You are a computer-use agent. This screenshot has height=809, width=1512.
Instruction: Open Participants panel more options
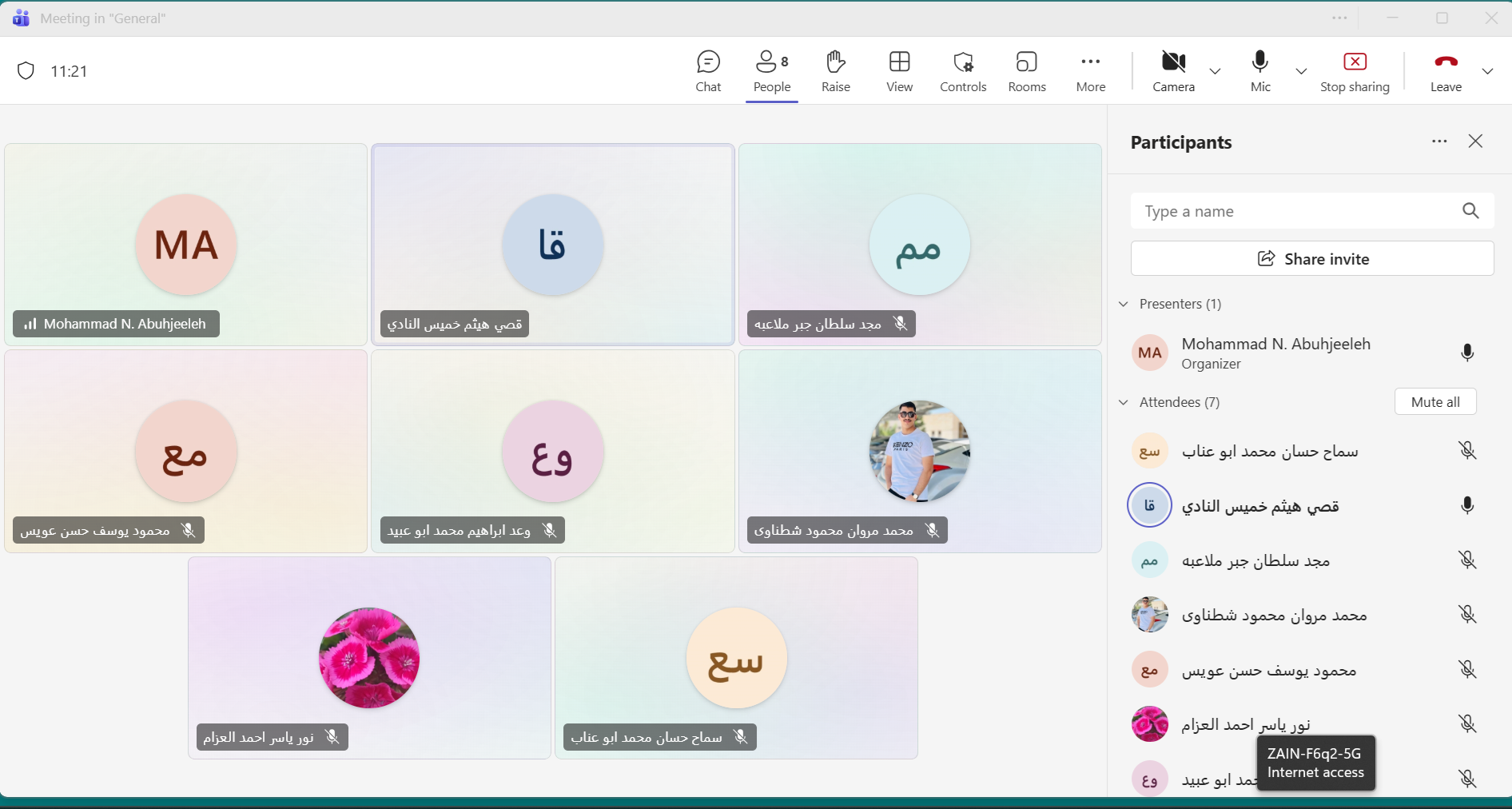(1439, 141)
